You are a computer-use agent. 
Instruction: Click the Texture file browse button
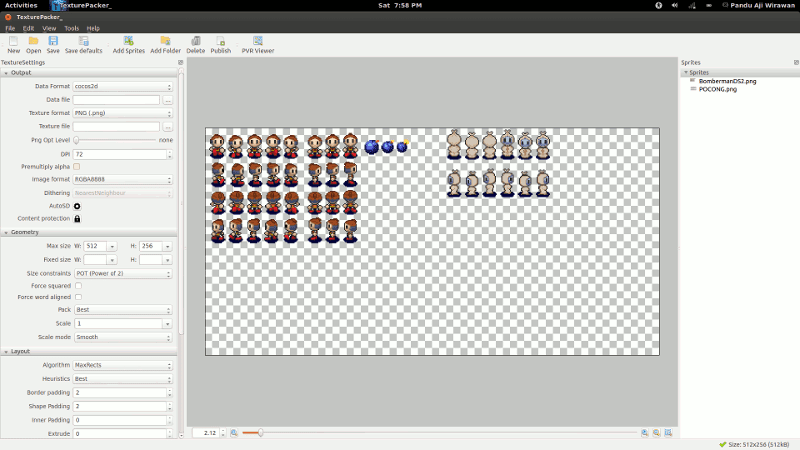[x=167, y=127]
